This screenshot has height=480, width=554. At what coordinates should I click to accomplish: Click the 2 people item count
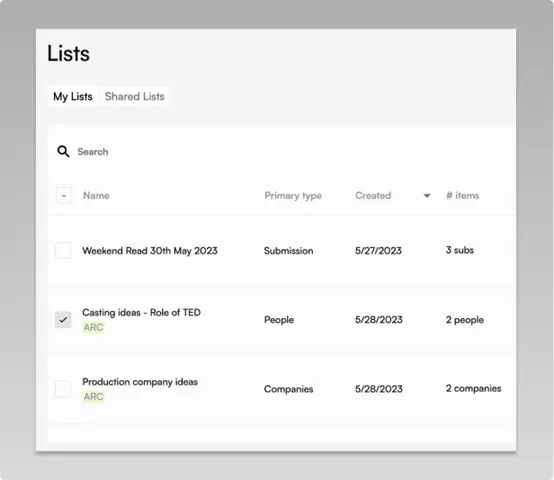[465, 320]
